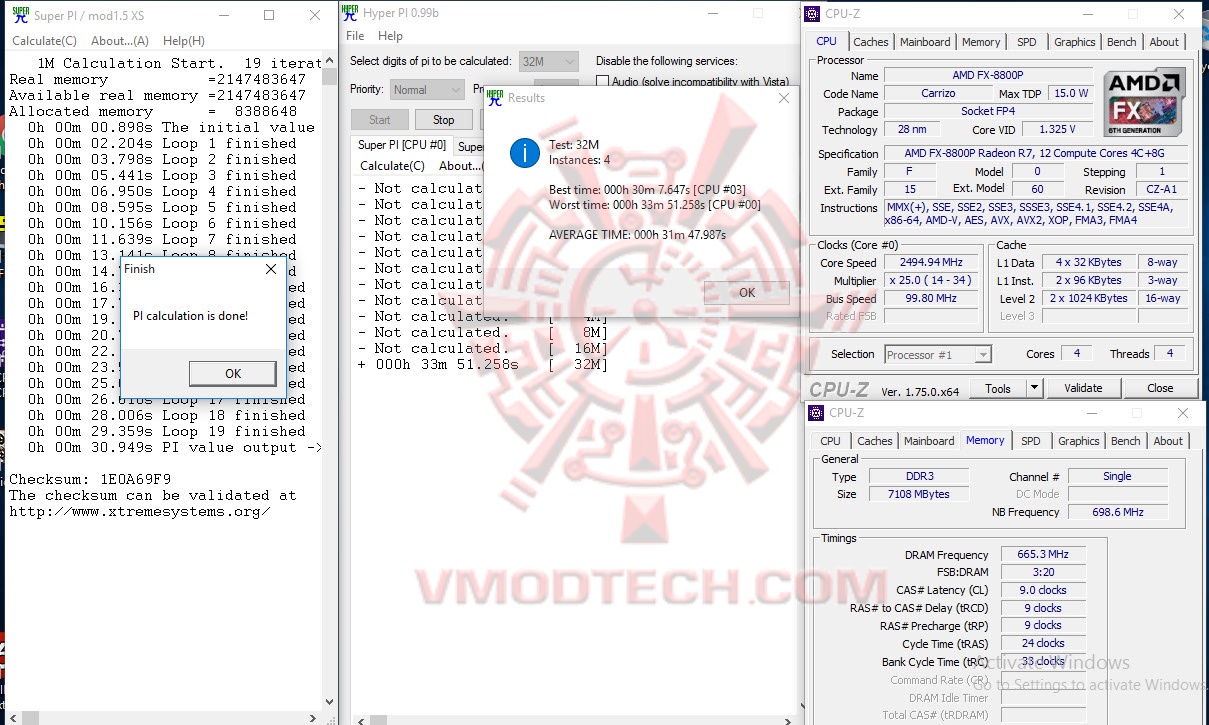The width and height of the screenshot is (1209, 725).
Task: Open the File menu in Hyper PI
Action: coord(355,36)
